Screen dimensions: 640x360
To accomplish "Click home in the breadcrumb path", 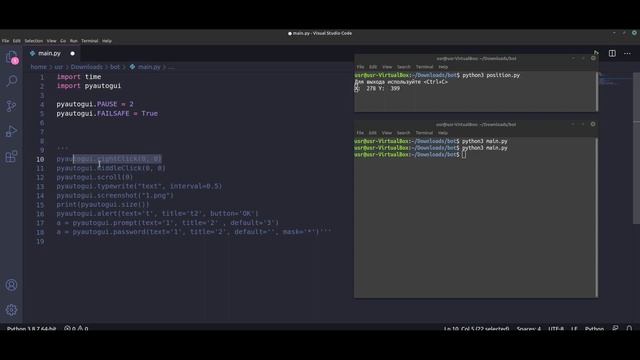I will [x=39, y=67].
